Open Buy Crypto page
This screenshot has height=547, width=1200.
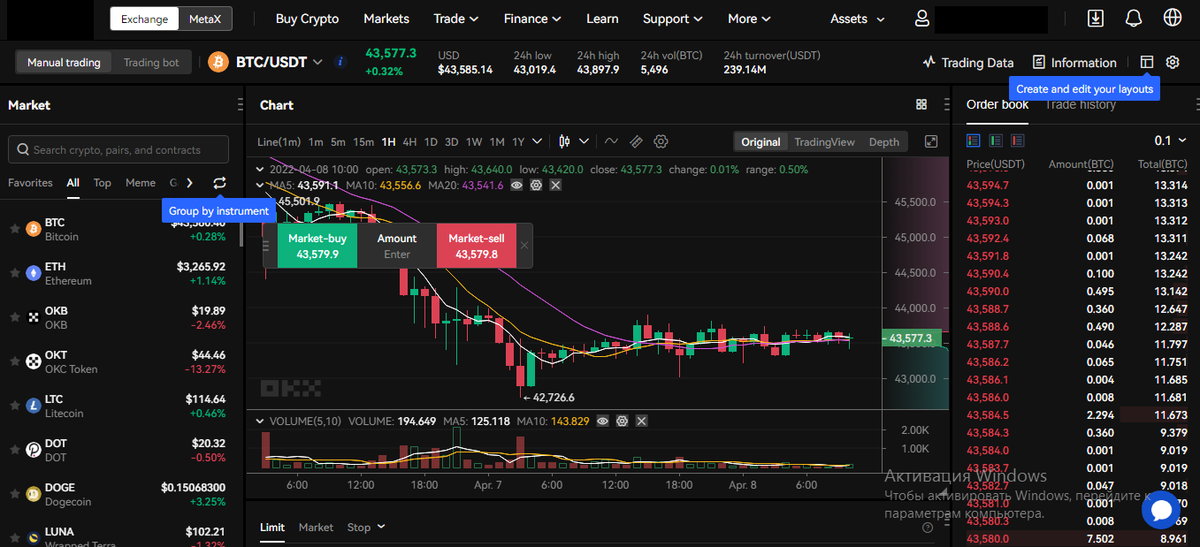coord(307,19)
